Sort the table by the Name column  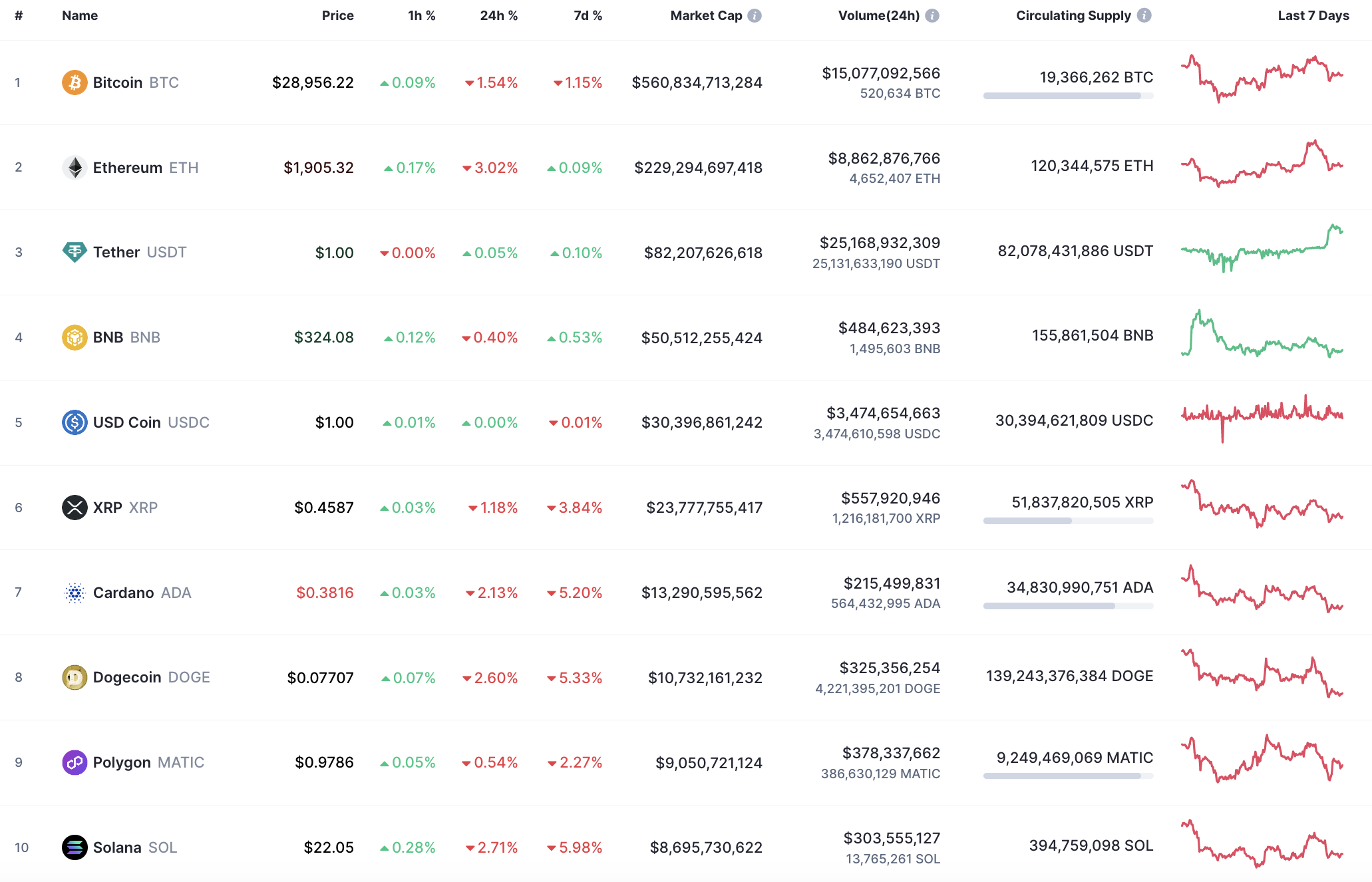(80, 15)
